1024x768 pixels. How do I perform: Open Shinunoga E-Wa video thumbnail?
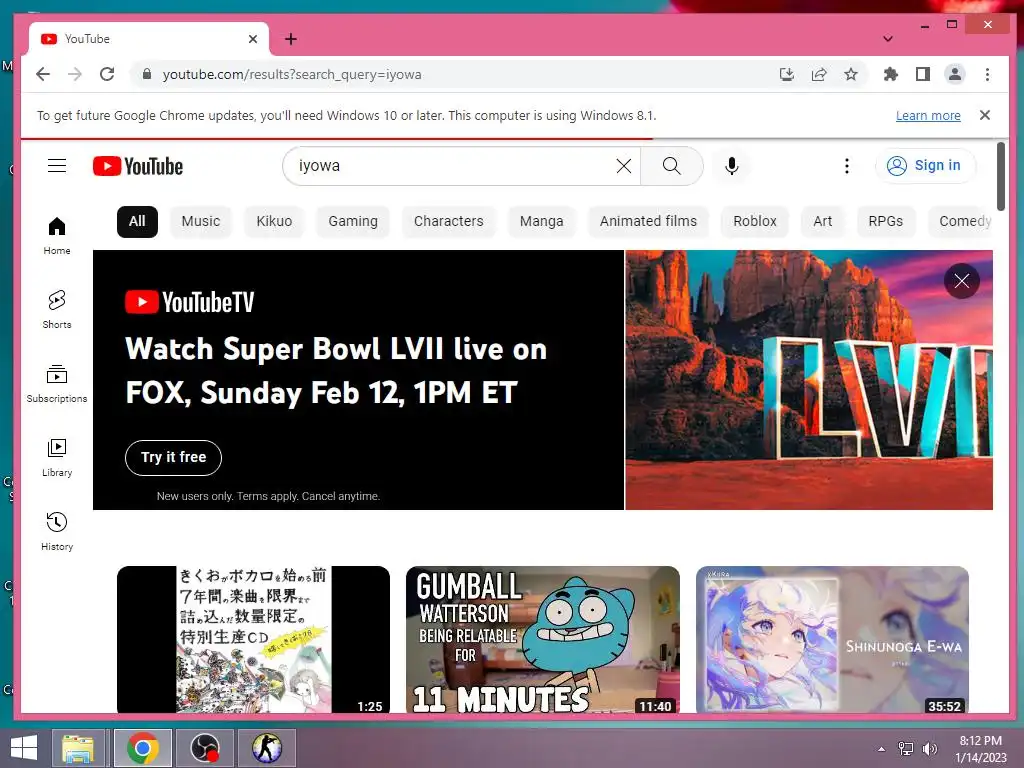[832, 639]
